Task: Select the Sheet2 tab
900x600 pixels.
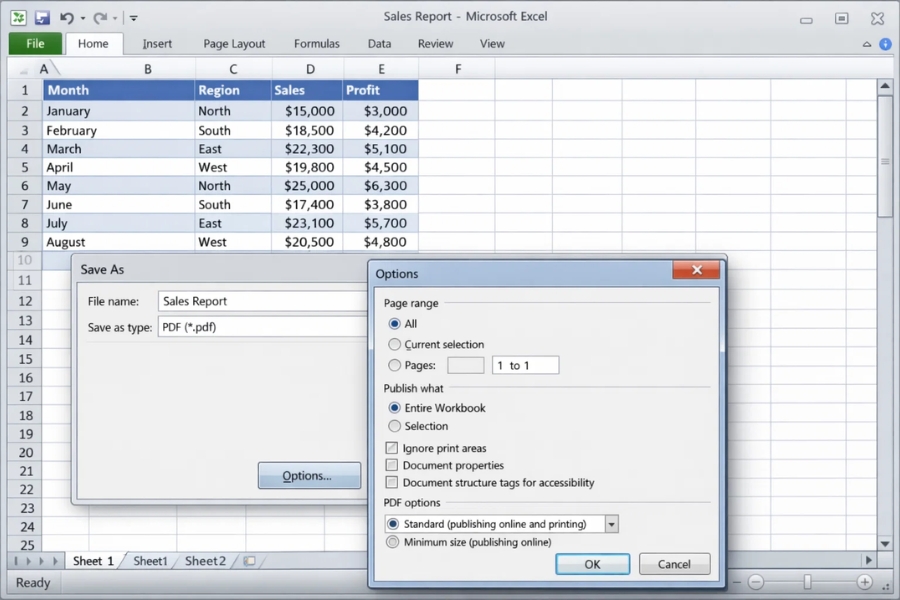Action: (204, 561)
